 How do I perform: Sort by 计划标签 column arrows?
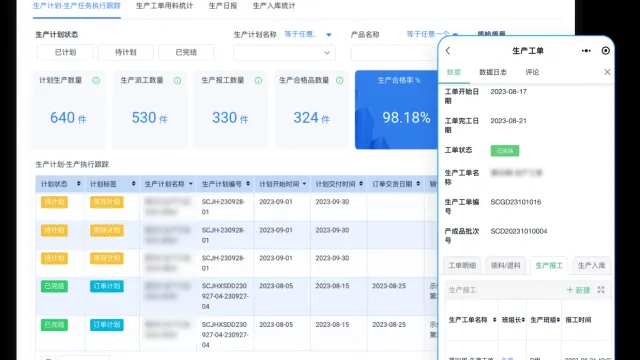tap(133, 184)
